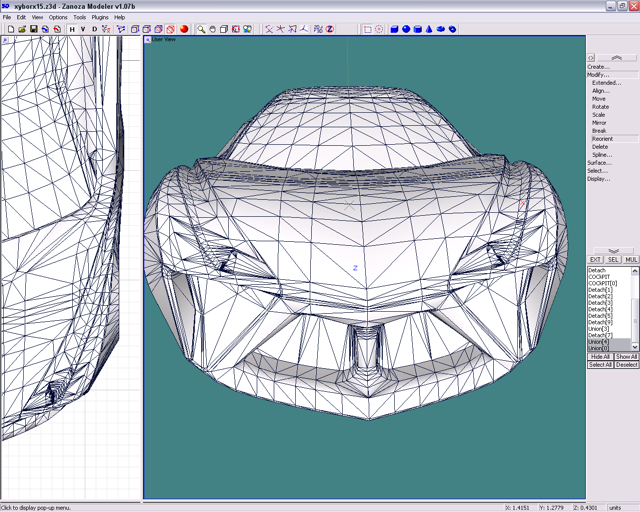Collapse the Modify... command group
This screenshot has height=512, width=640.
(598, 75)
